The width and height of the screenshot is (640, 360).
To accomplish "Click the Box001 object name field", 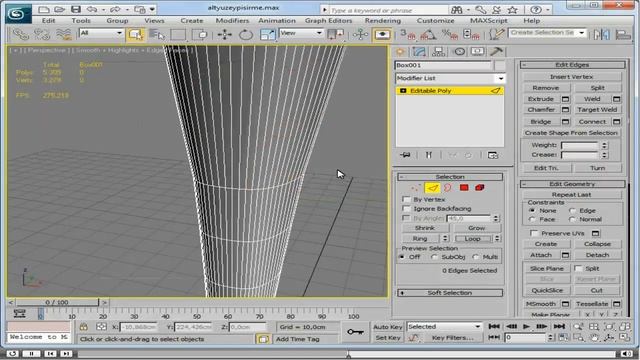I will (x=443, y=65).
